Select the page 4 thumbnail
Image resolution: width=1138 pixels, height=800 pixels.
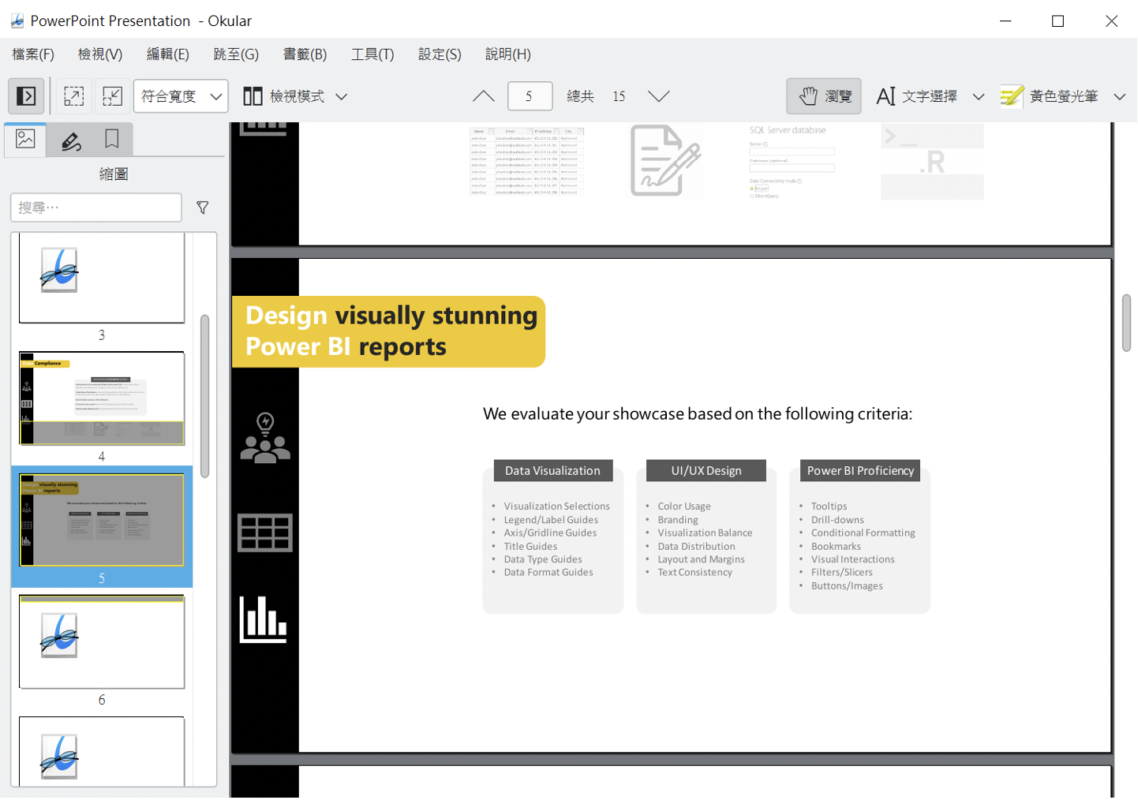click(102, 398)
